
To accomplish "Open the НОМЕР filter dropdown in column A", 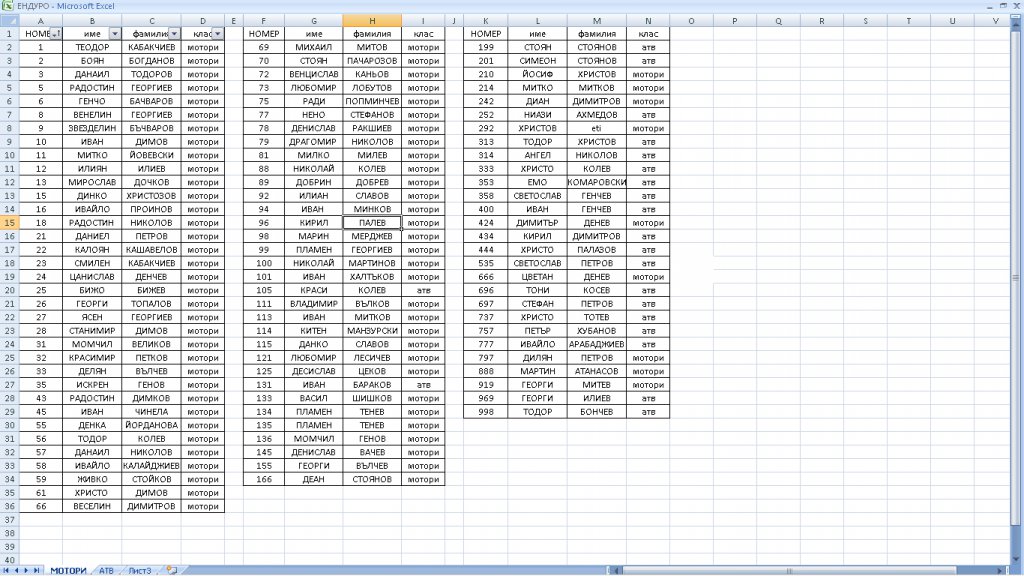I will click(x=56, y=34).
